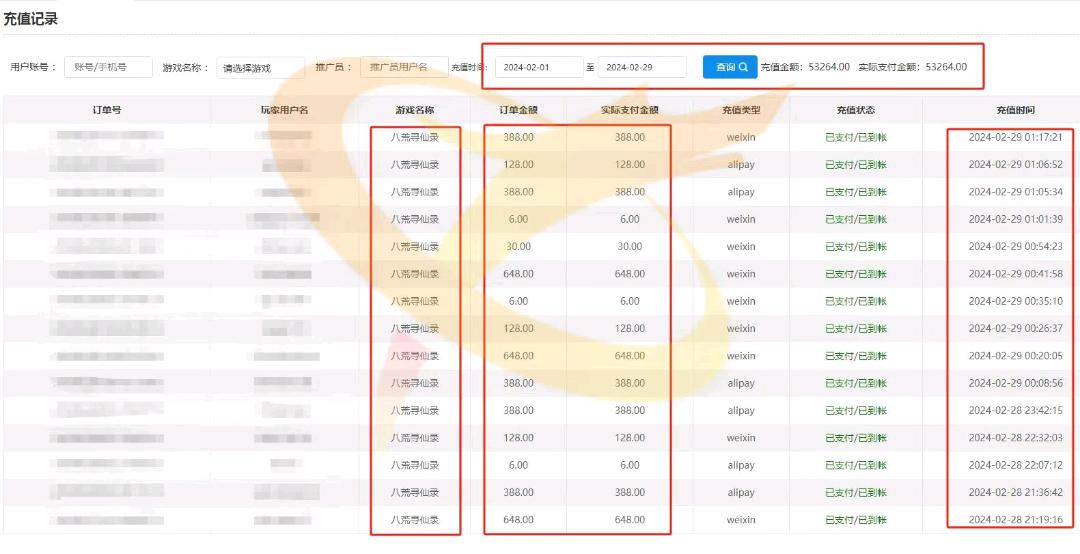Click the 实际支付金额 column header
Image resolution: width=1080 pixels, height=554 pixels.
[629, 110]
